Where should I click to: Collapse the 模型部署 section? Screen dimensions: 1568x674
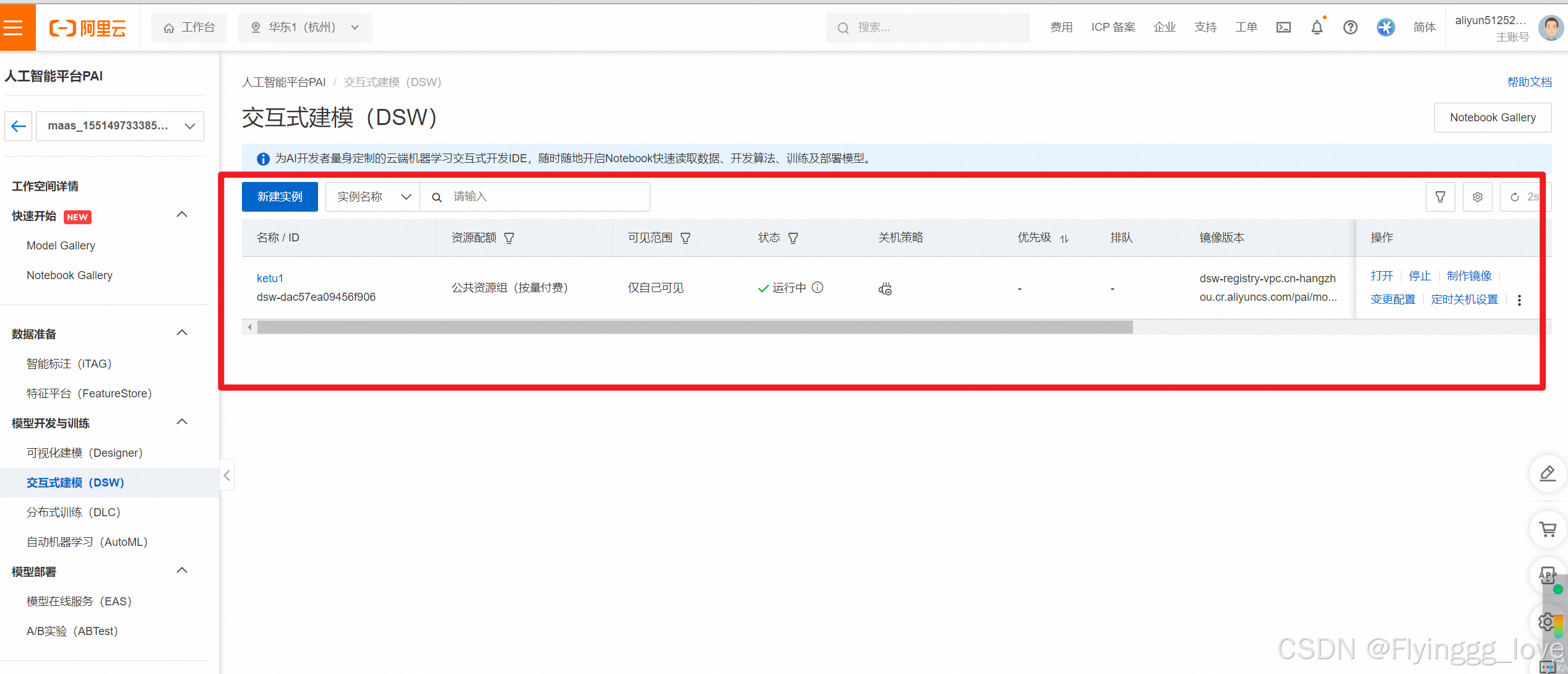coord(182,571)
